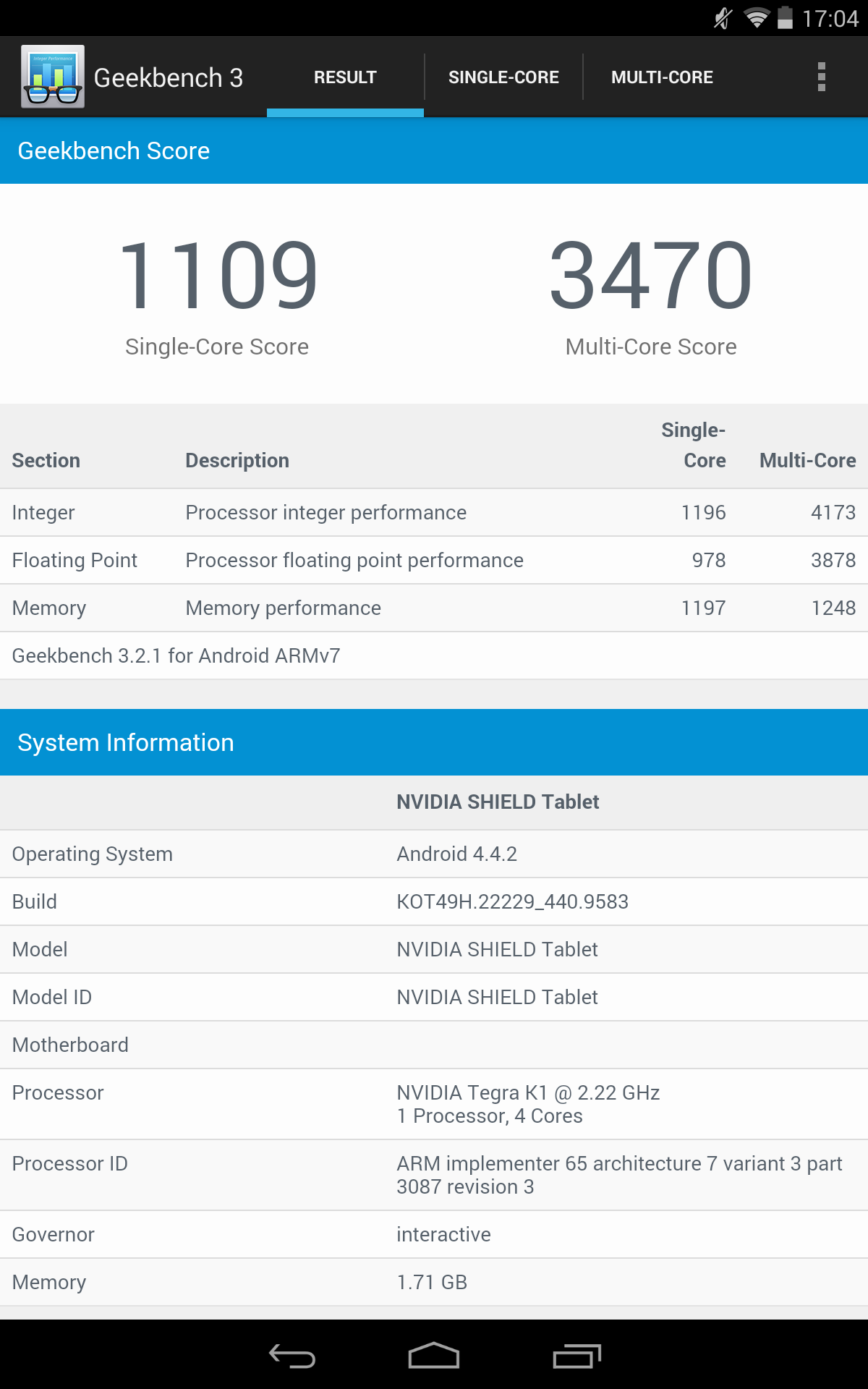Tap the muted sound status icon
The image size is (868, 1389).
[x=723, y=18]
